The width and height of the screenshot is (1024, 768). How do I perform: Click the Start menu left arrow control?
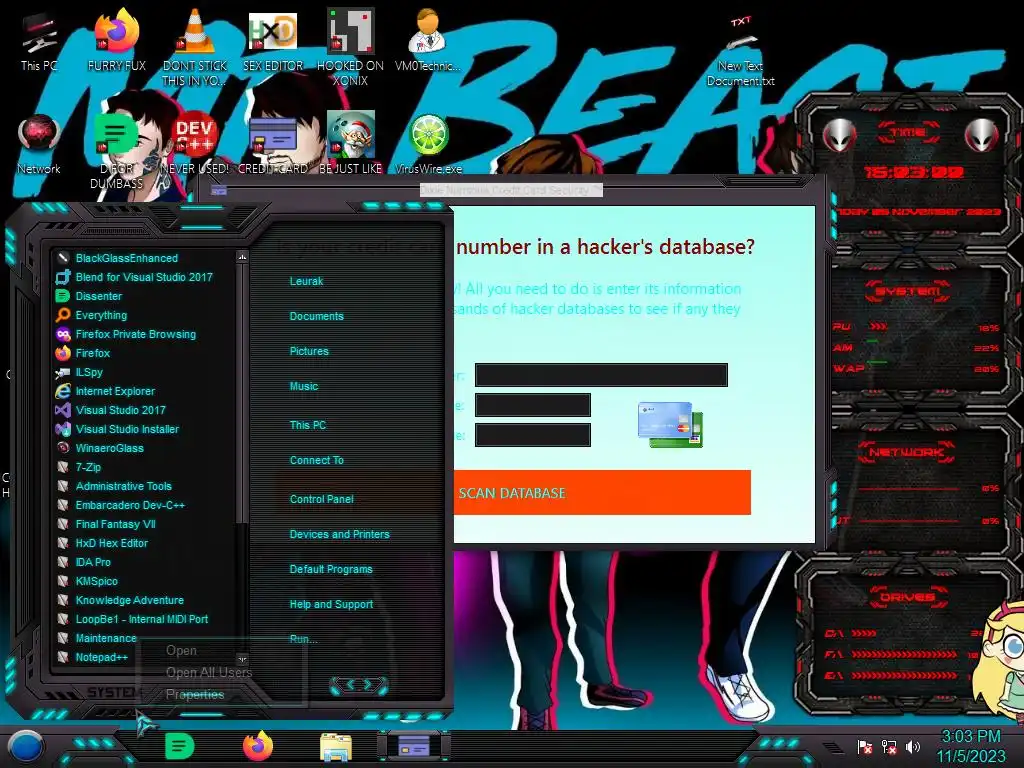point(350,684)
